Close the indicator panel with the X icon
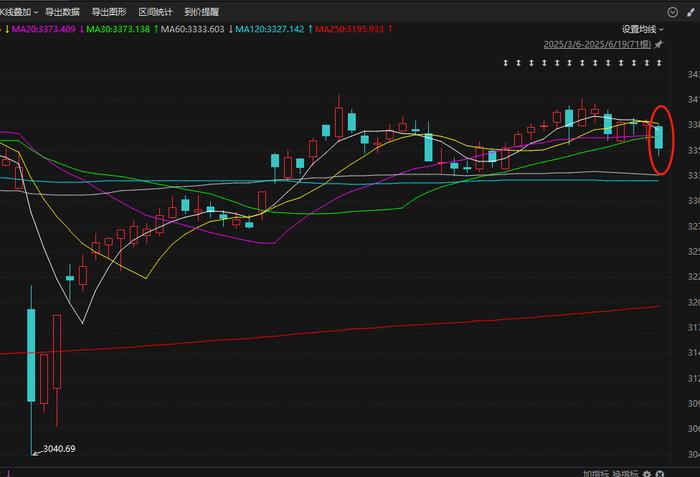Image resolution: width=700 pixels, height=477 pixels. click(x=659, y=471)
